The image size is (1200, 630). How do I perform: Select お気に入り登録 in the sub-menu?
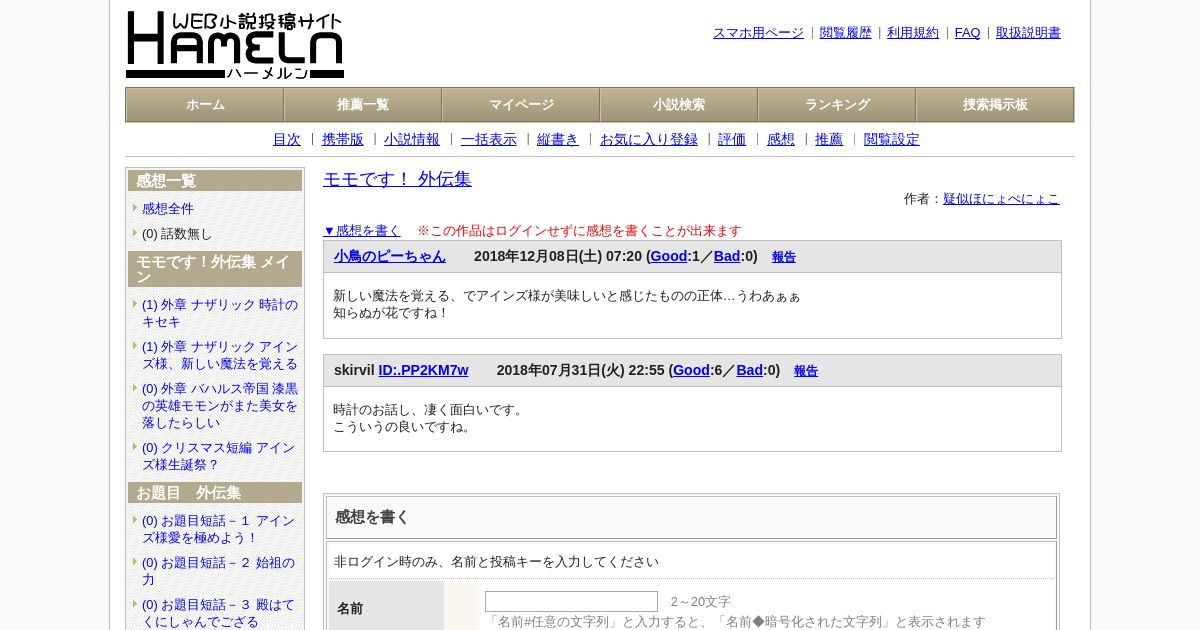pyautogui.click(x=649, y=140)
